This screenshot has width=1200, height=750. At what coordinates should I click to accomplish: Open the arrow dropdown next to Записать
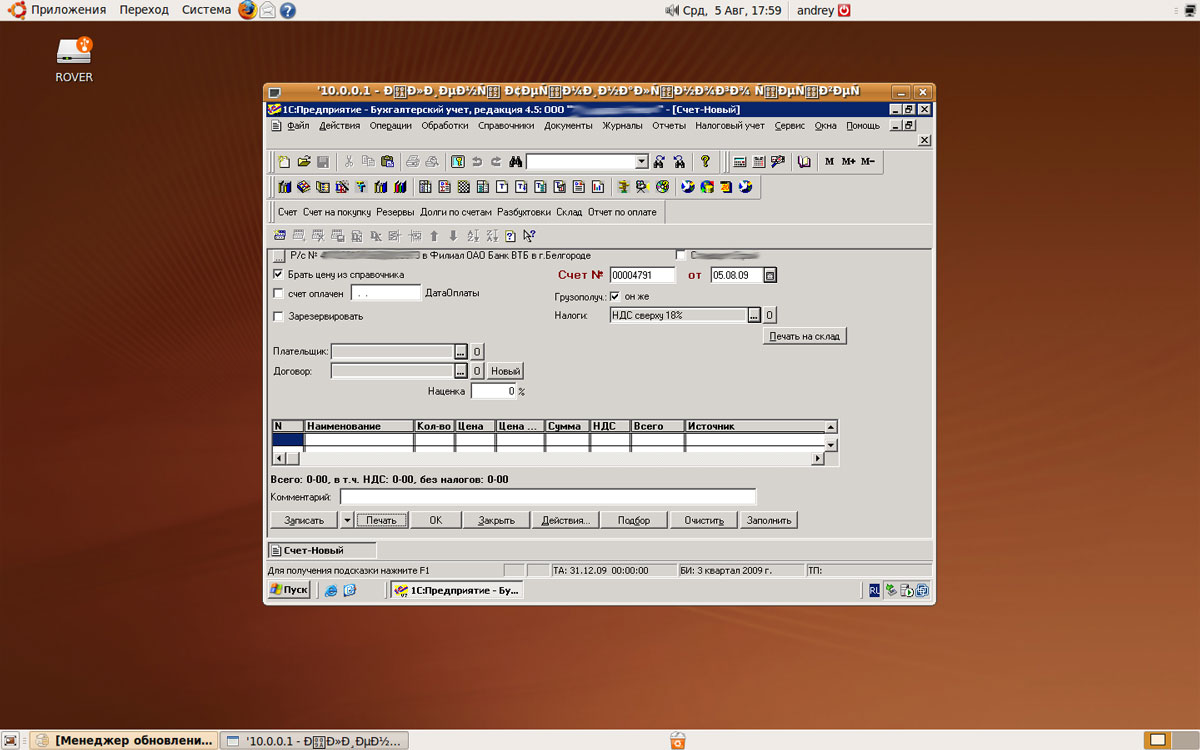point(346,520)
